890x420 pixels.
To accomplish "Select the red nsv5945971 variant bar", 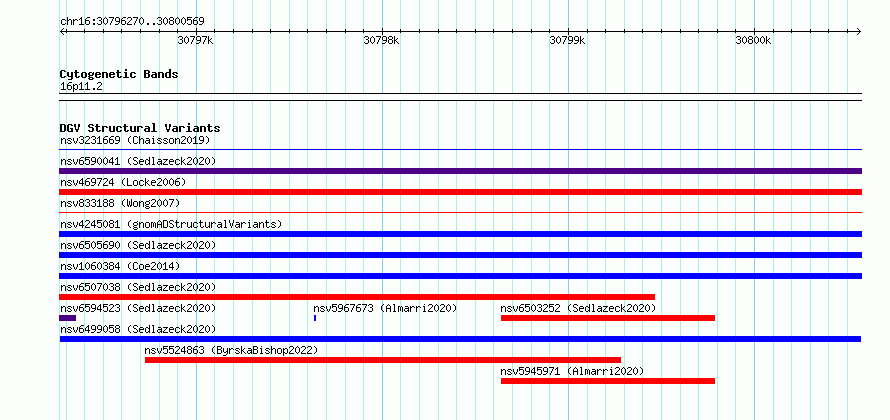I will (608, 381).
